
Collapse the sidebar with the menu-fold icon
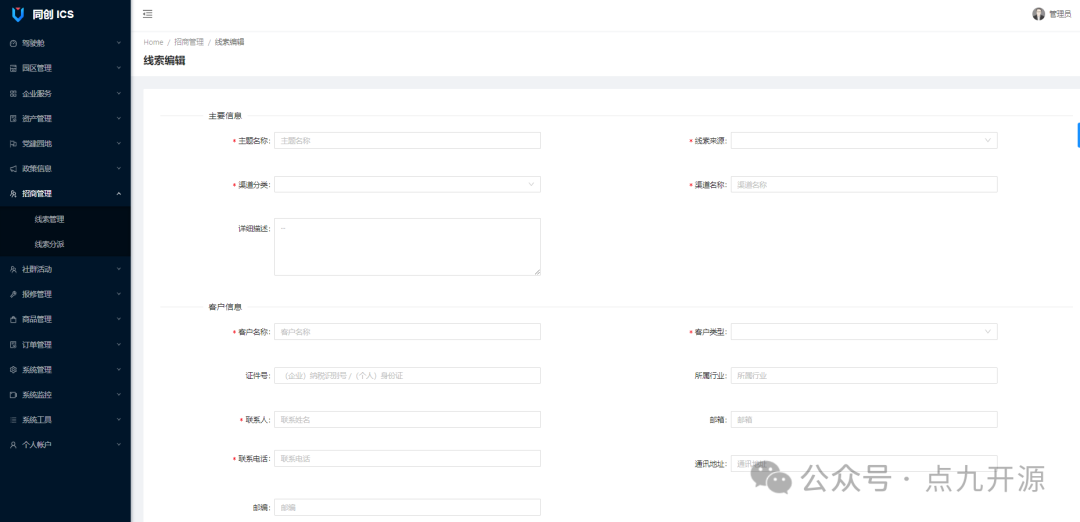[x=147, y=14]
